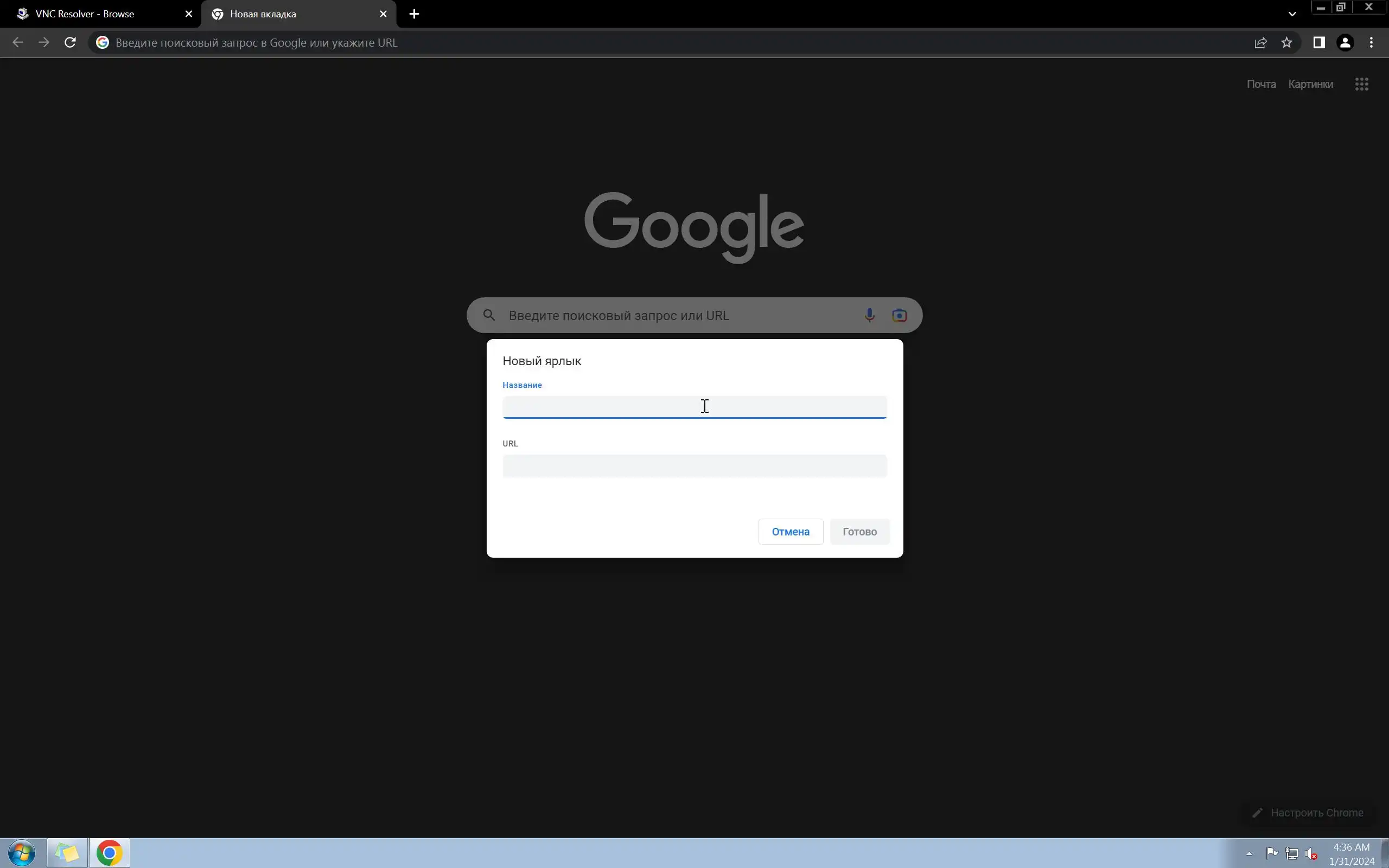Viewport: 1389px width, 868px height.
Task: Open the Почта link
Action: (1261, 85)
